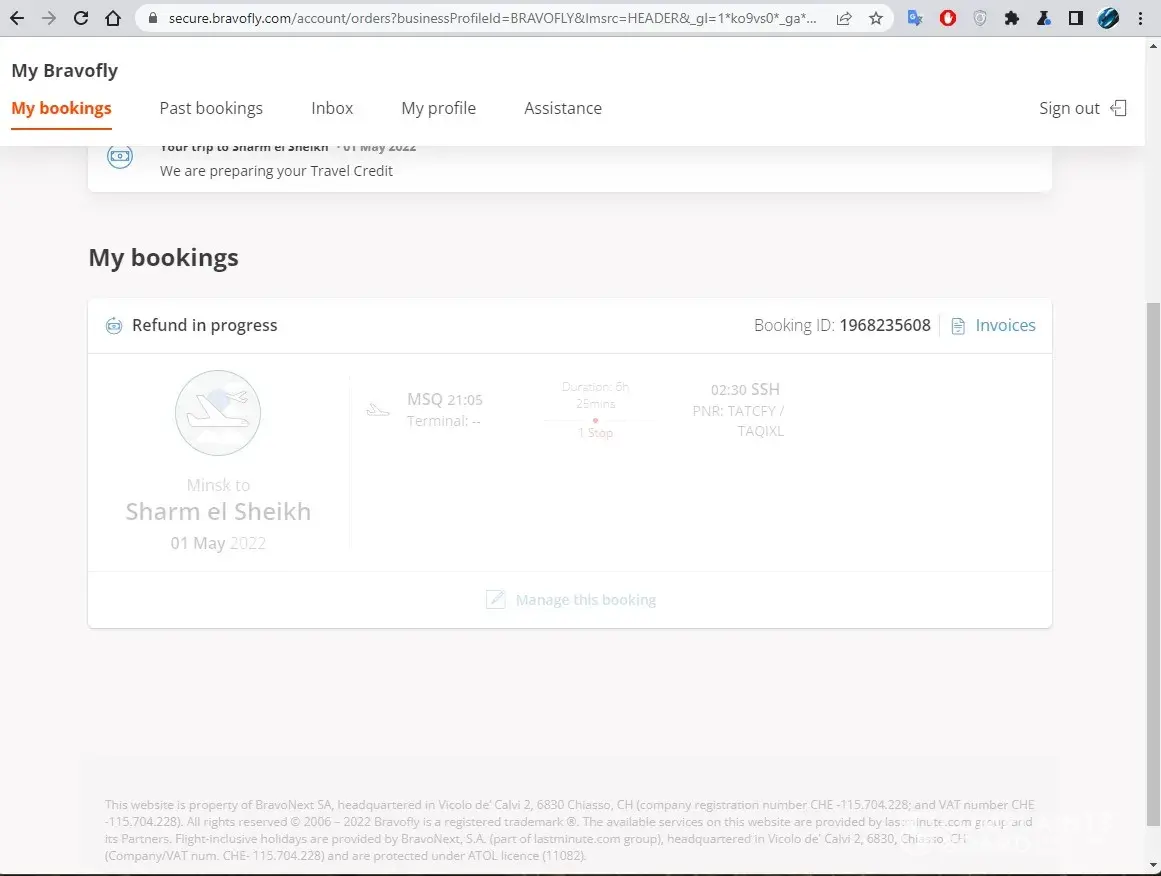Click the pencil edit icon for Manage this booking
Screen dimensions: 1161x876
495,599
